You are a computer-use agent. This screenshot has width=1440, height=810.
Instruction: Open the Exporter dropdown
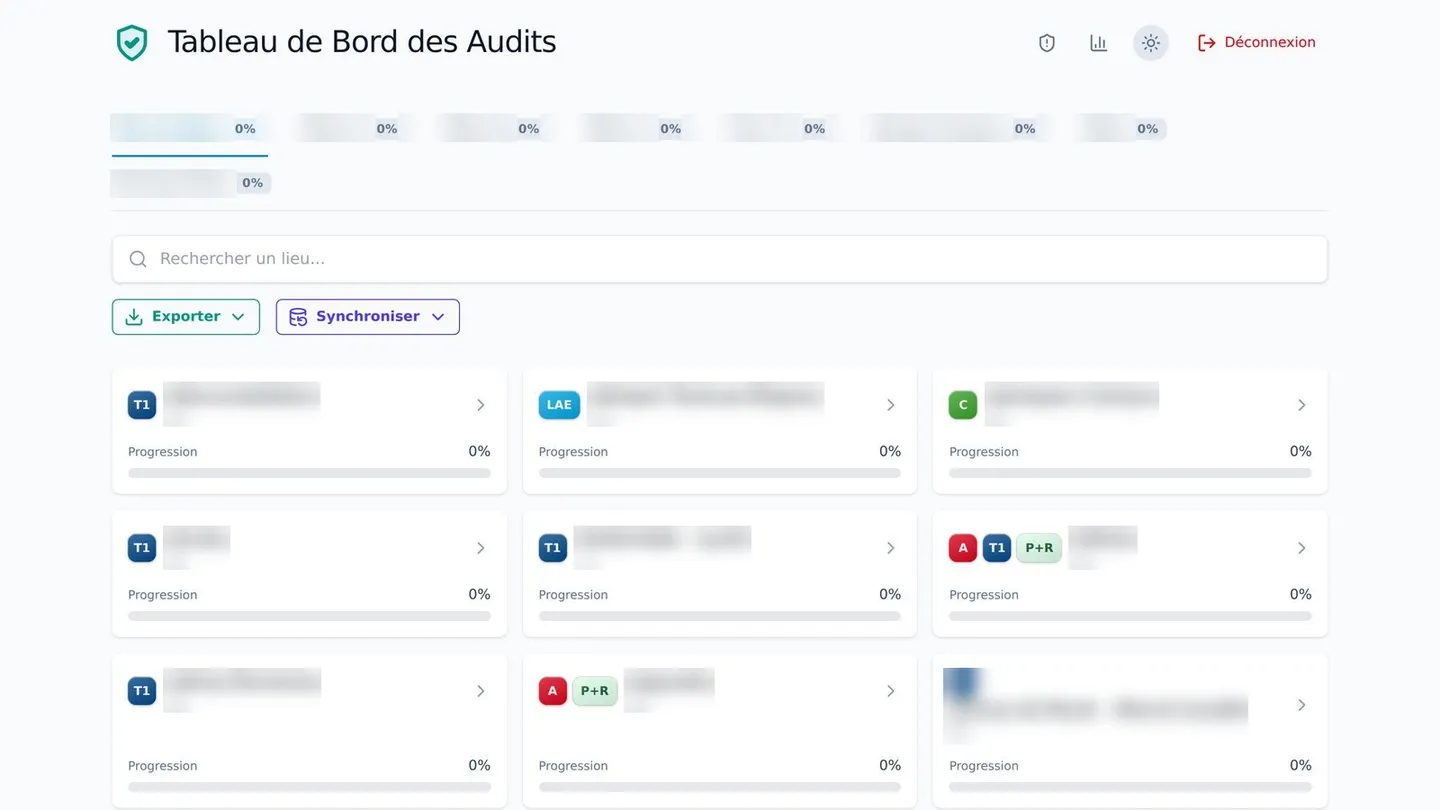(x=186, y=317)
